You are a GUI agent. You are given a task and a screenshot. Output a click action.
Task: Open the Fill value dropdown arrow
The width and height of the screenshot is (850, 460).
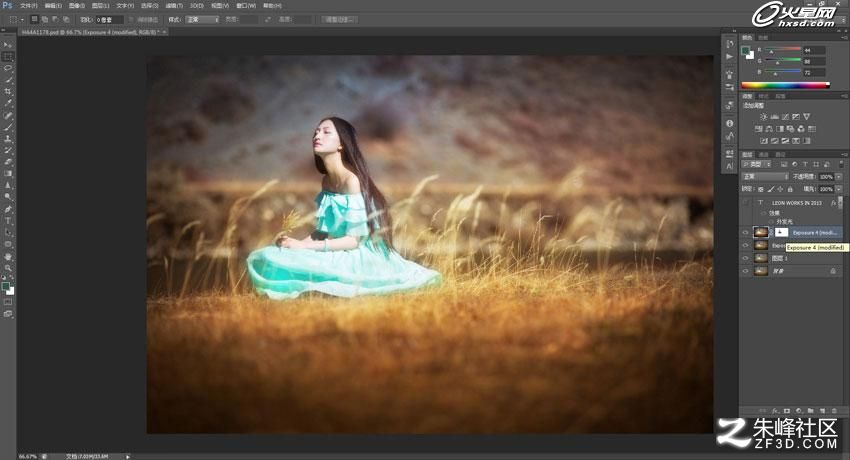pyautogui.click(x=839, y=189)
